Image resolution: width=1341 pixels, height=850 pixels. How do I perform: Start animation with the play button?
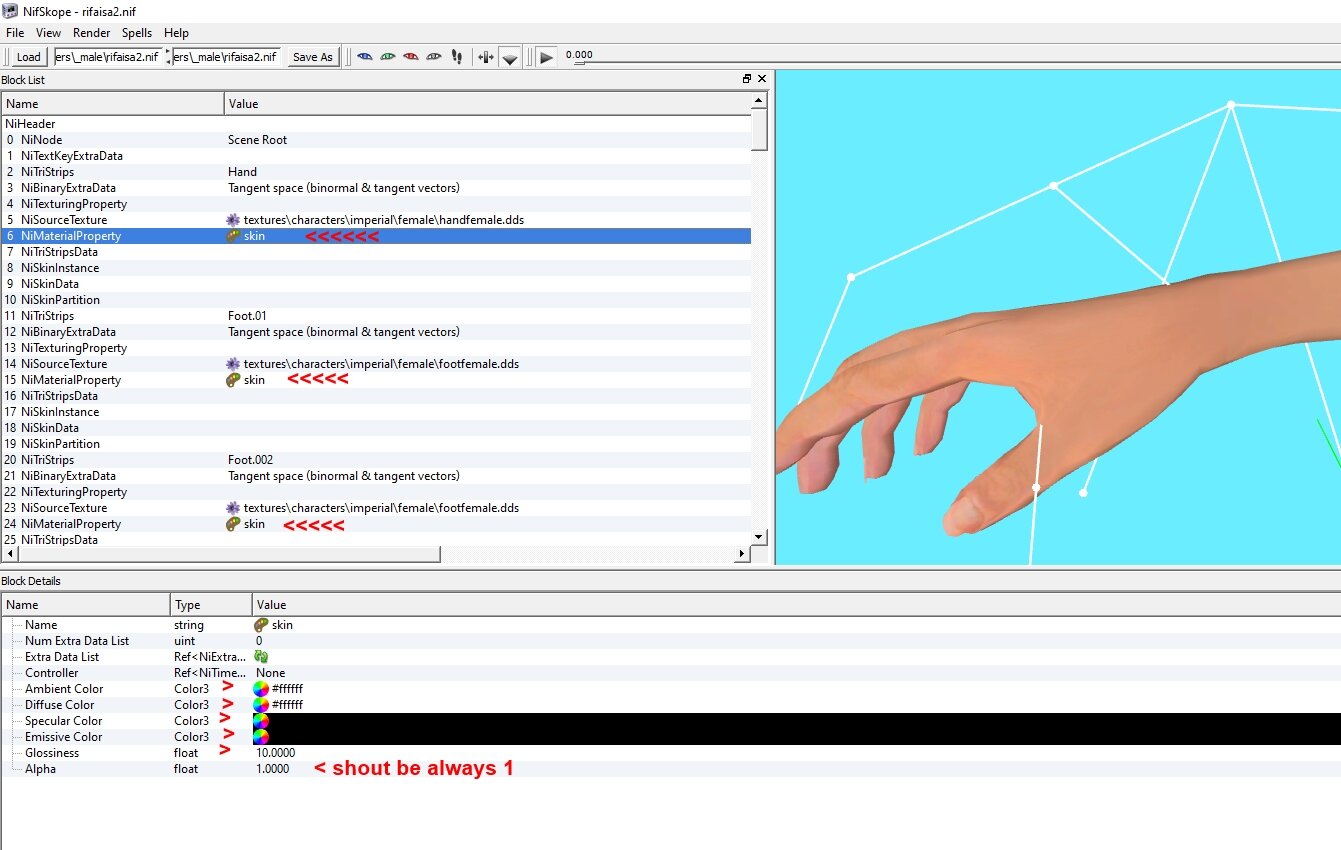point(546,57)
